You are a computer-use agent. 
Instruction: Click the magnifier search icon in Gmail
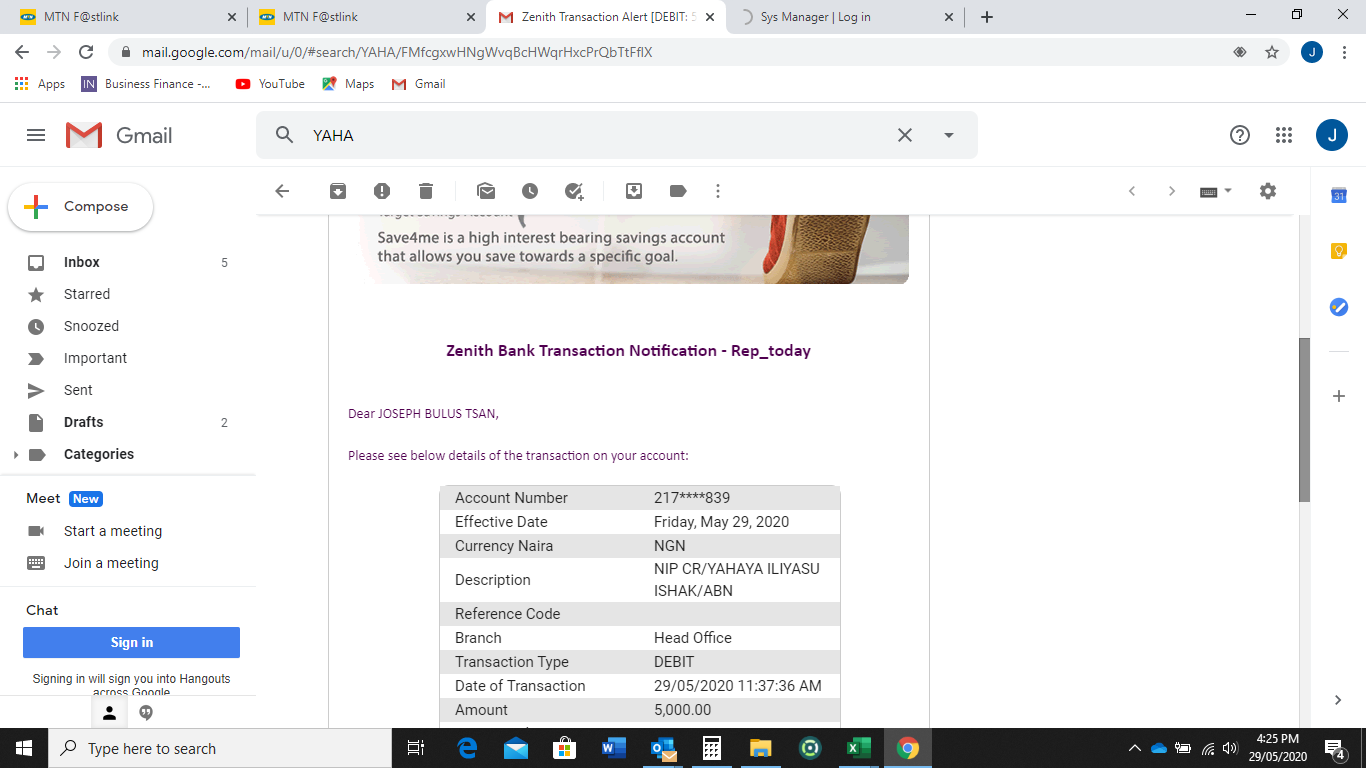point(285,135)
